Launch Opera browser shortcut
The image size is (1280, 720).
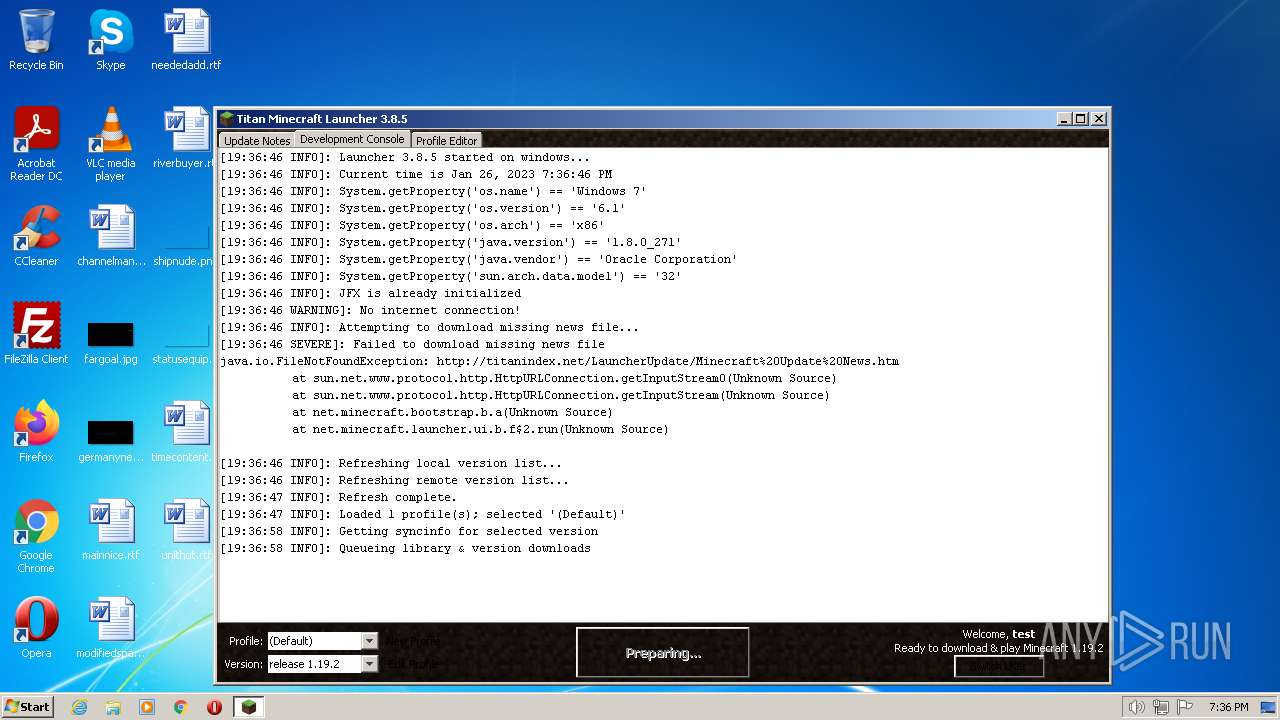click(x=36, y=628)
